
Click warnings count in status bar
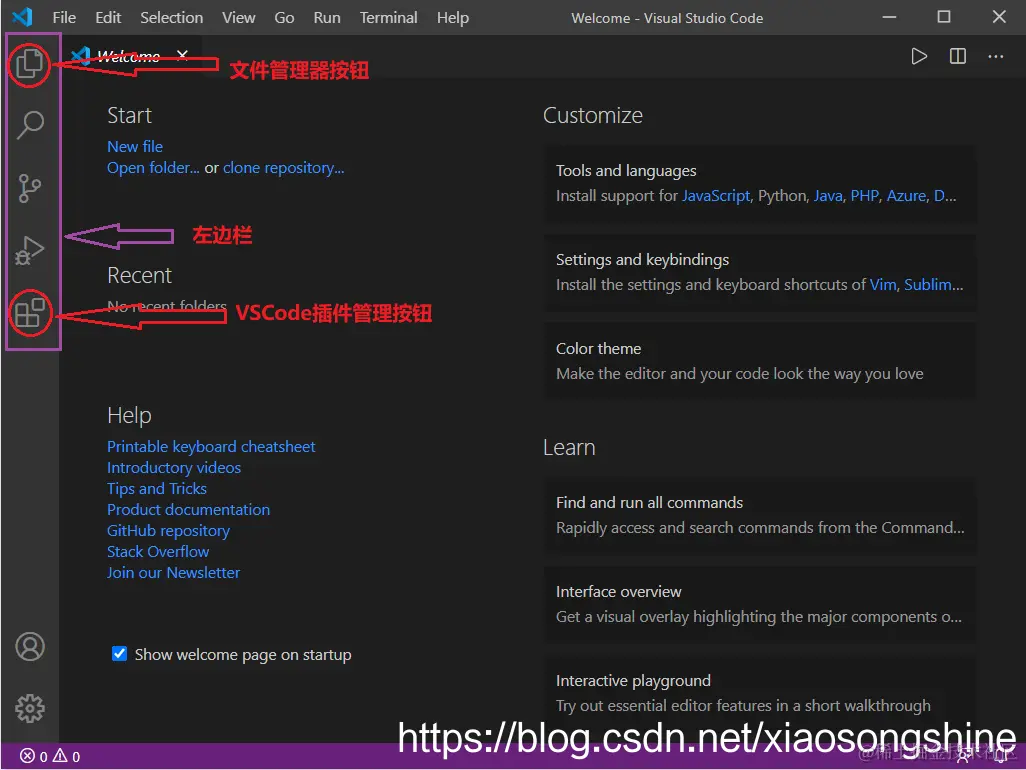pos(67,756)
